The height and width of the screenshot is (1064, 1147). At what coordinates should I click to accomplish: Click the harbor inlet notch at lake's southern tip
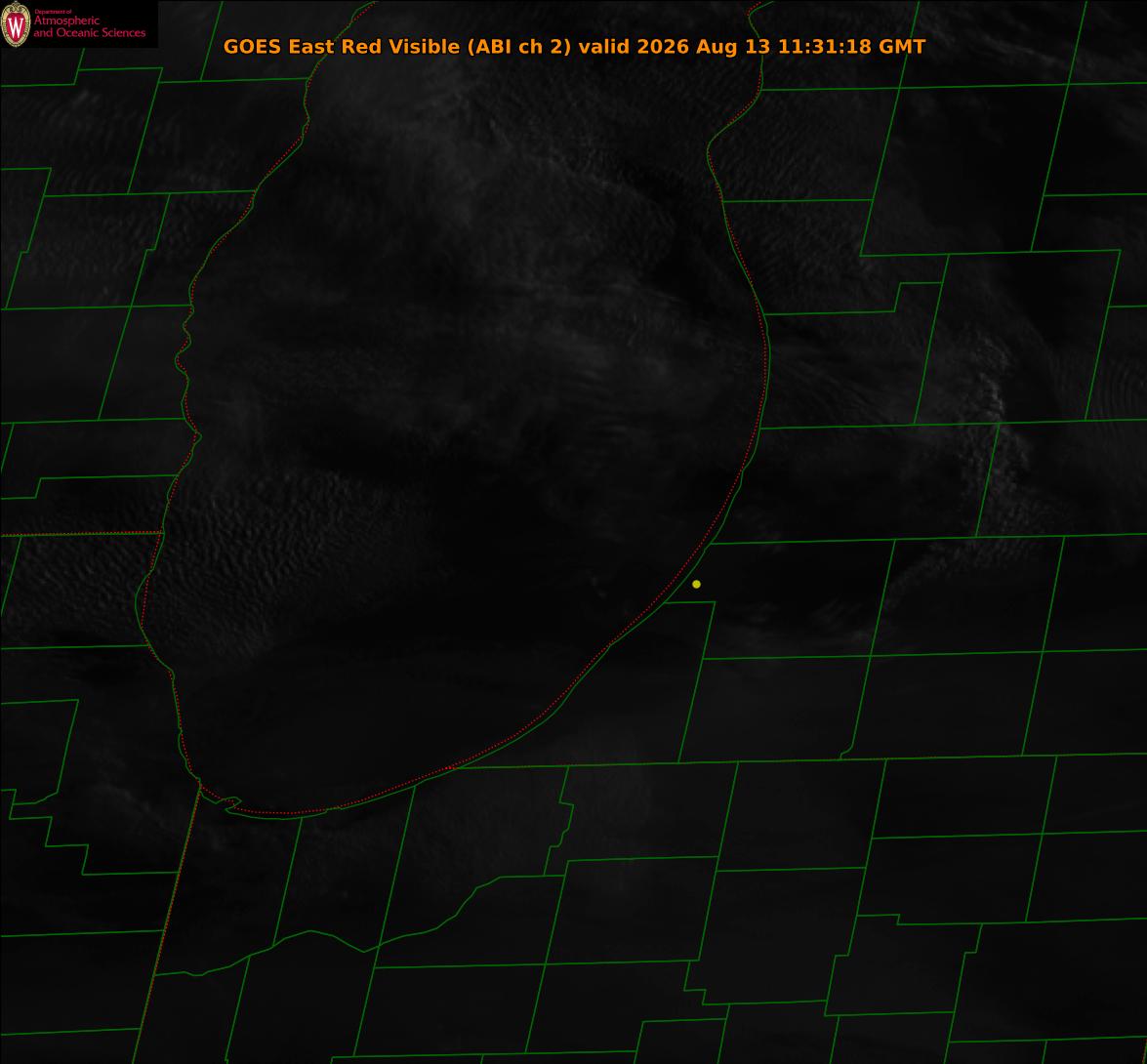(x=228, y=803)
